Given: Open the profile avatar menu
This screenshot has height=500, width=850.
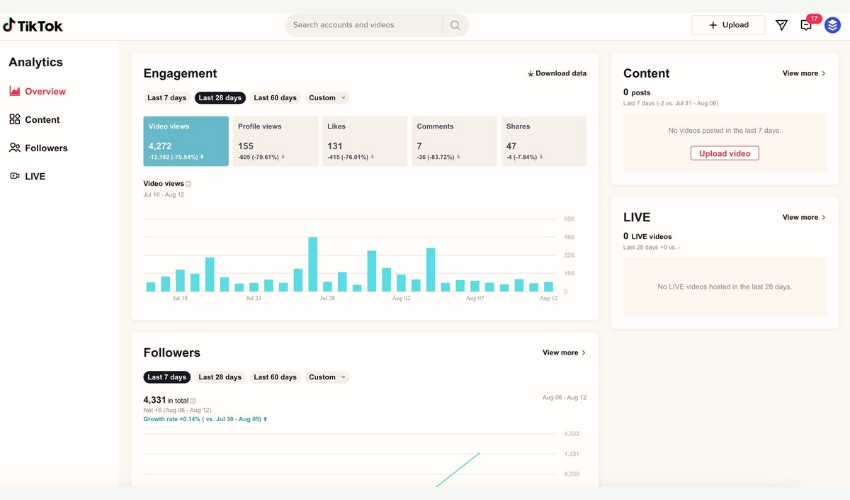Looking at the screenshot, I should click(x=832, y=25).
